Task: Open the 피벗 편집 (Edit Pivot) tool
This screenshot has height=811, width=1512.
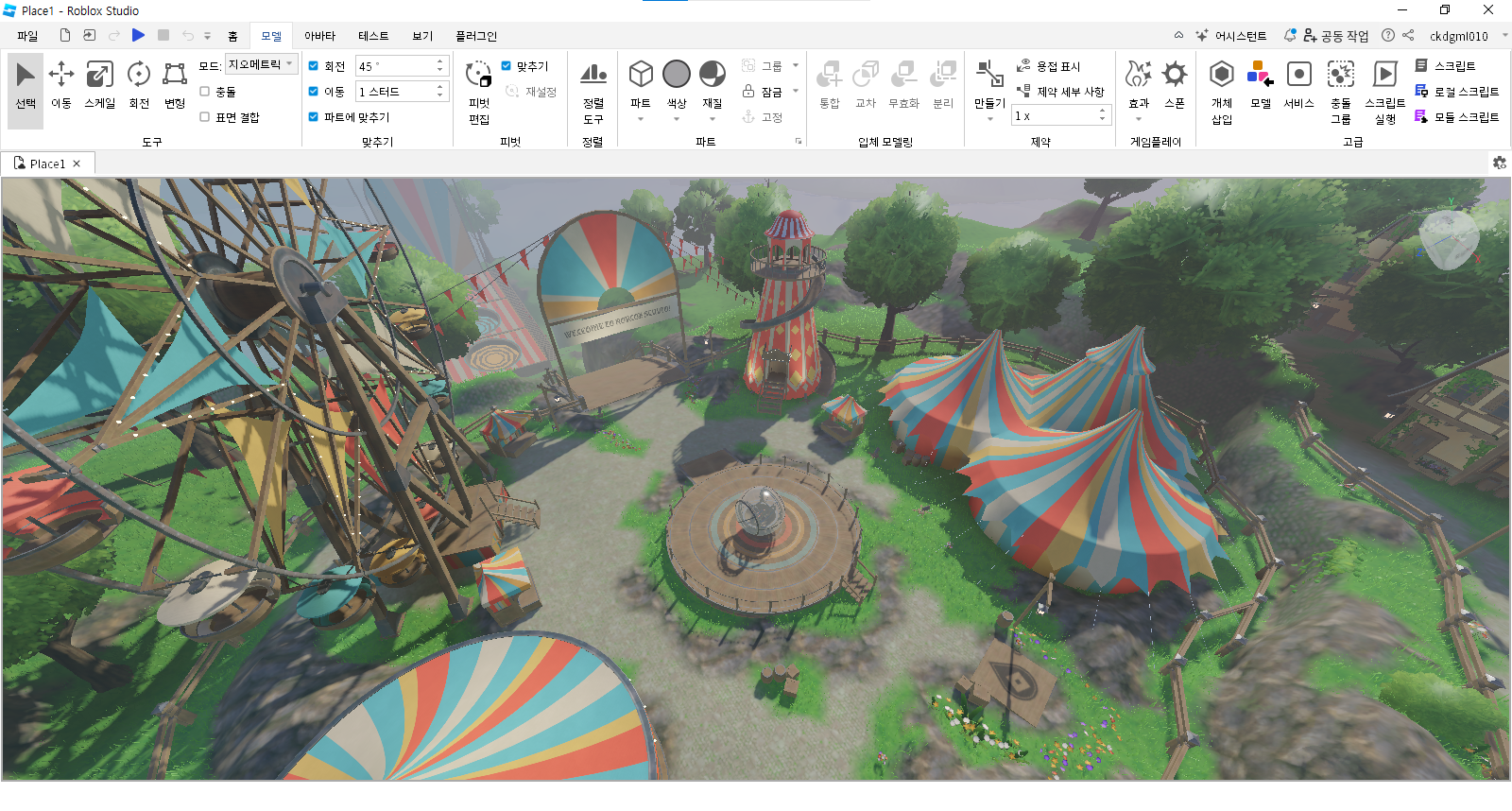Action: point(479,92)
